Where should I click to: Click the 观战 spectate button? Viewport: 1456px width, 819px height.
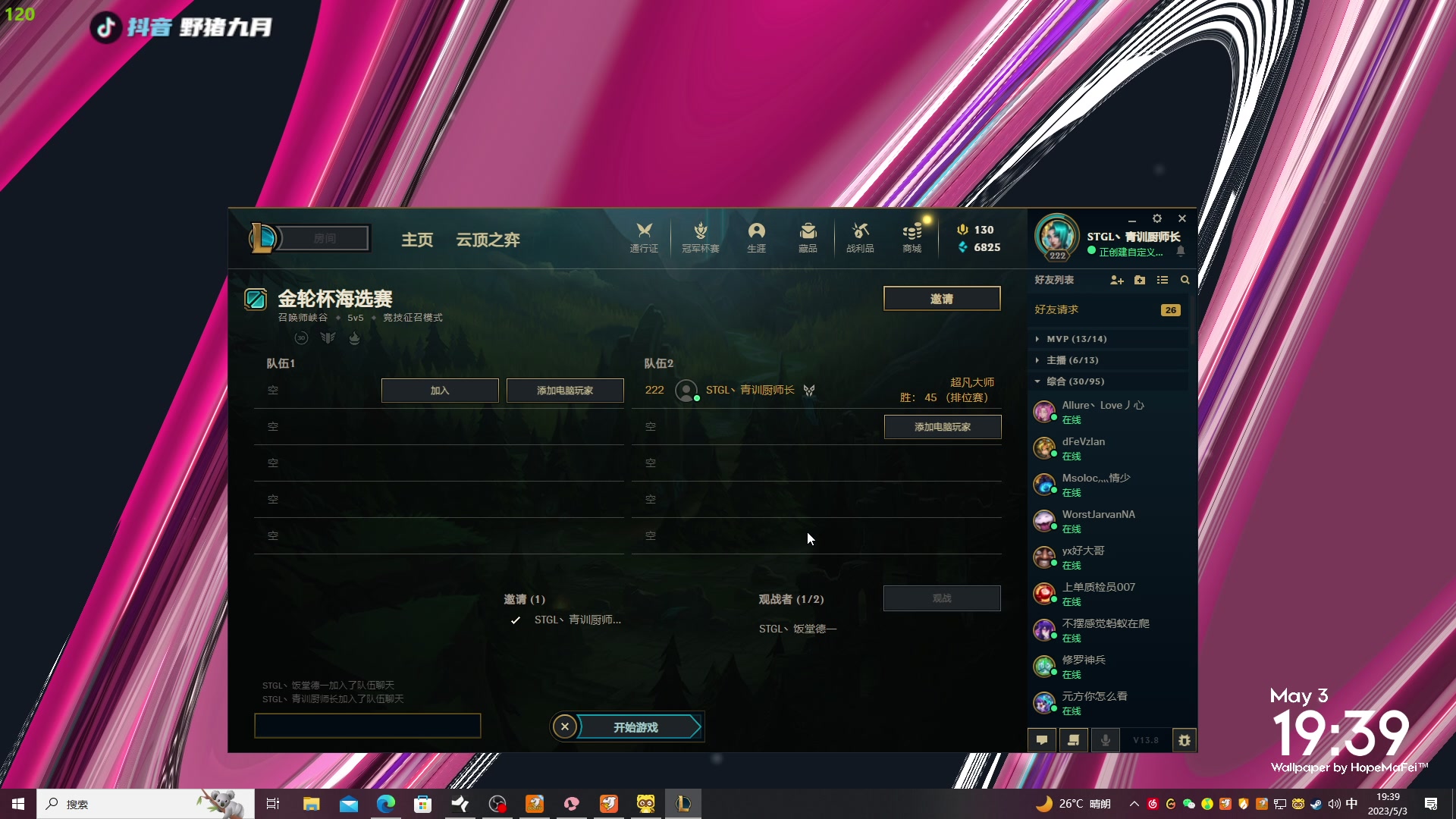[x=942, y=598]
